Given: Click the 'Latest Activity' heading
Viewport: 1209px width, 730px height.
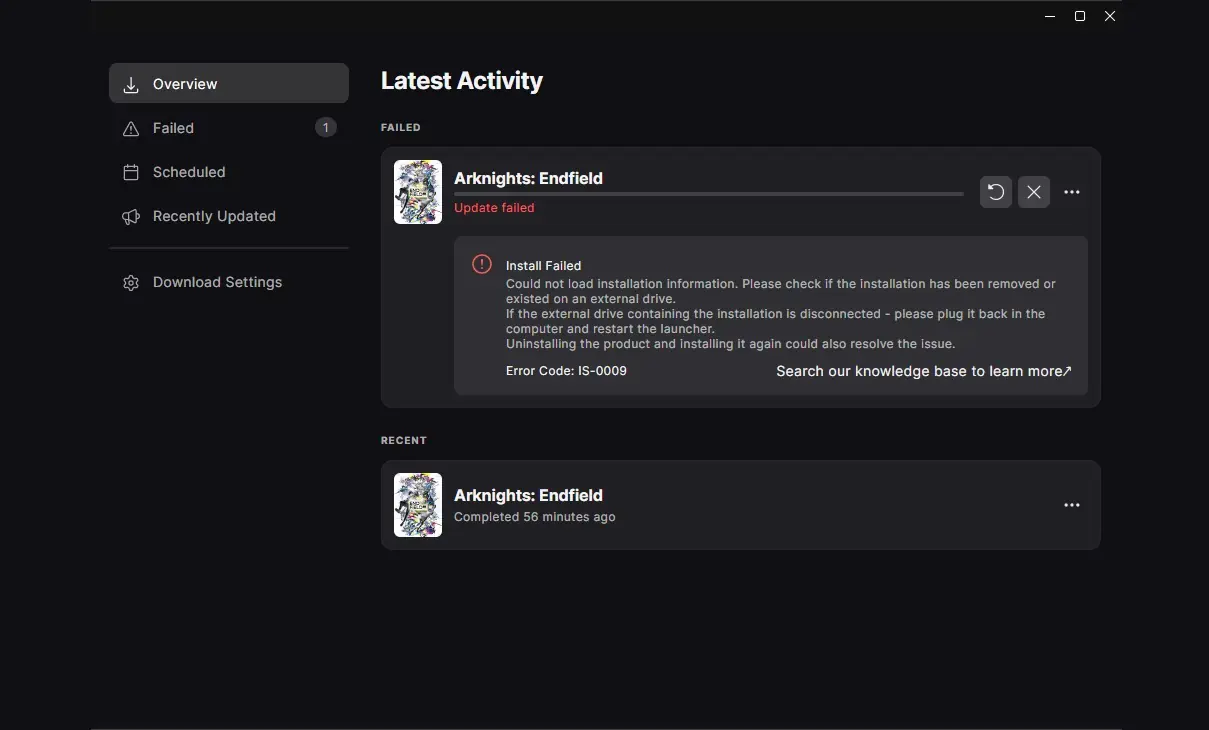Looking at the screenshot, I should (462, 81).
